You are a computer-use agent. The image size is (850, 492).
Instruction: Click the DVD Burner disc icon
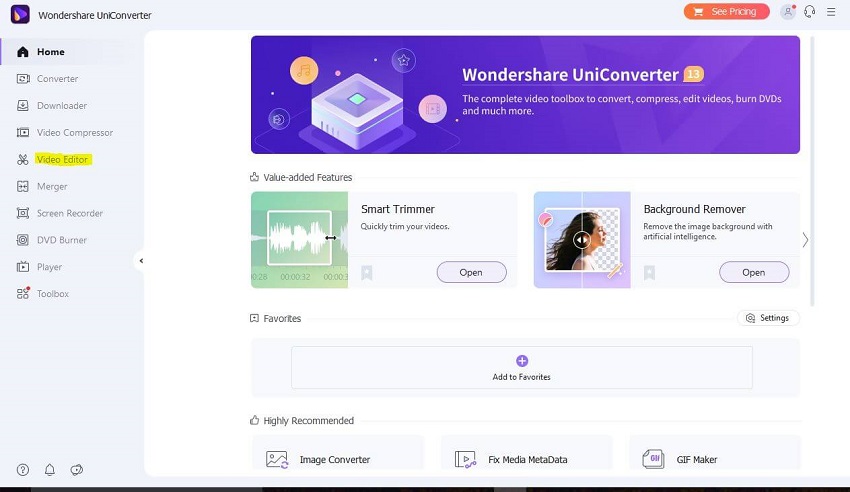[23, 240]
